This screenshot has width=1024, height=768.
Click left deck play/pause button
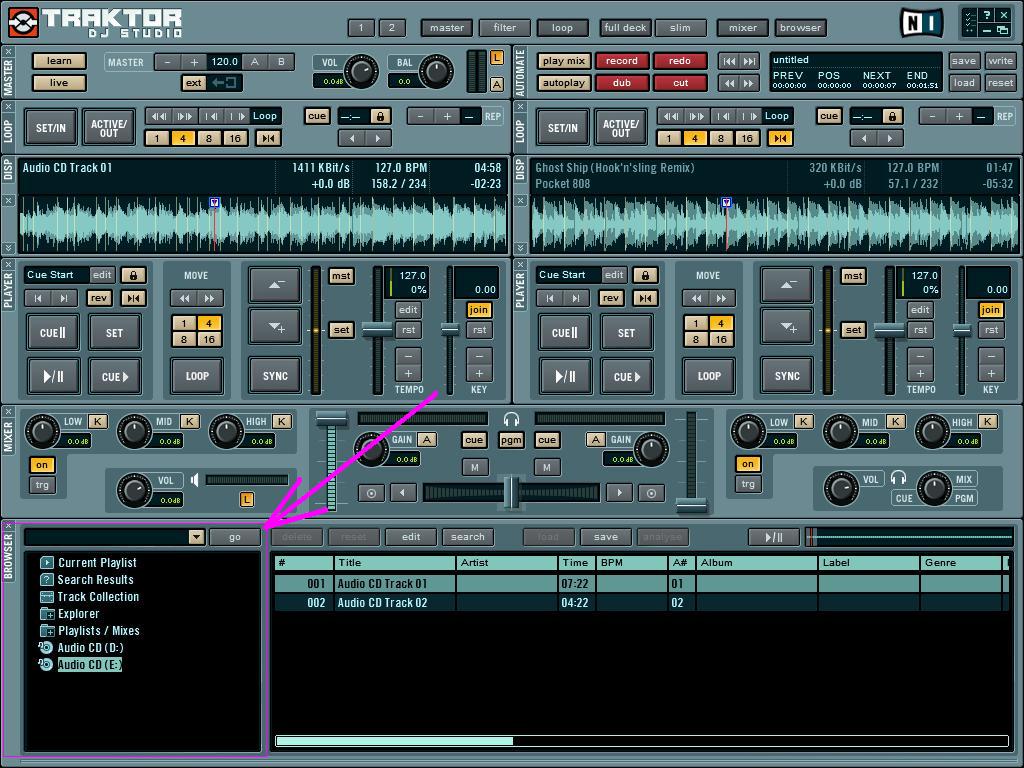tap(53, 376)
